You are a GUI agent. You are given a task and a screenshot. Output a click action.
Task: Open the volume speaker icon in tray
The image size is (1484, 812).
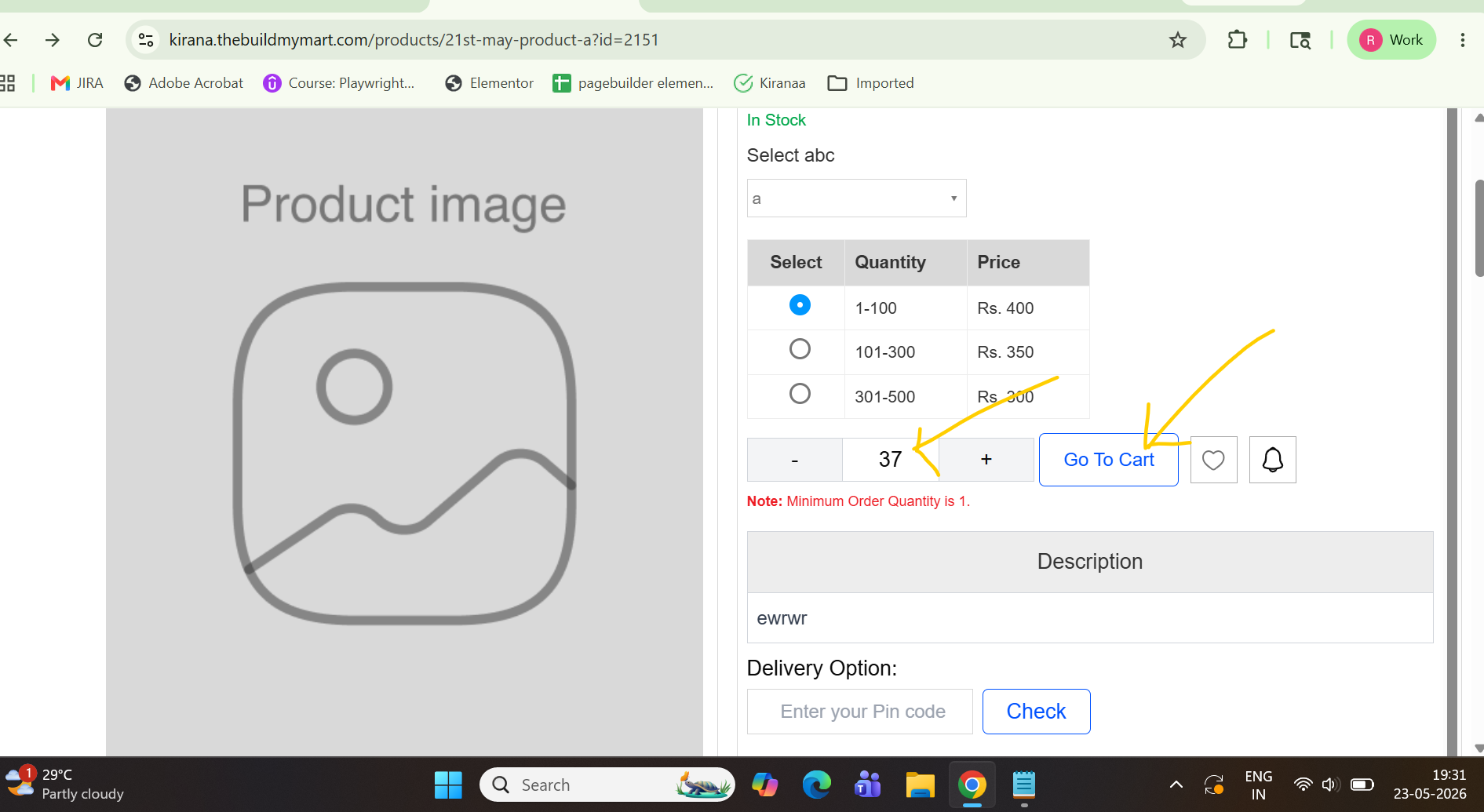[1329, 785]
